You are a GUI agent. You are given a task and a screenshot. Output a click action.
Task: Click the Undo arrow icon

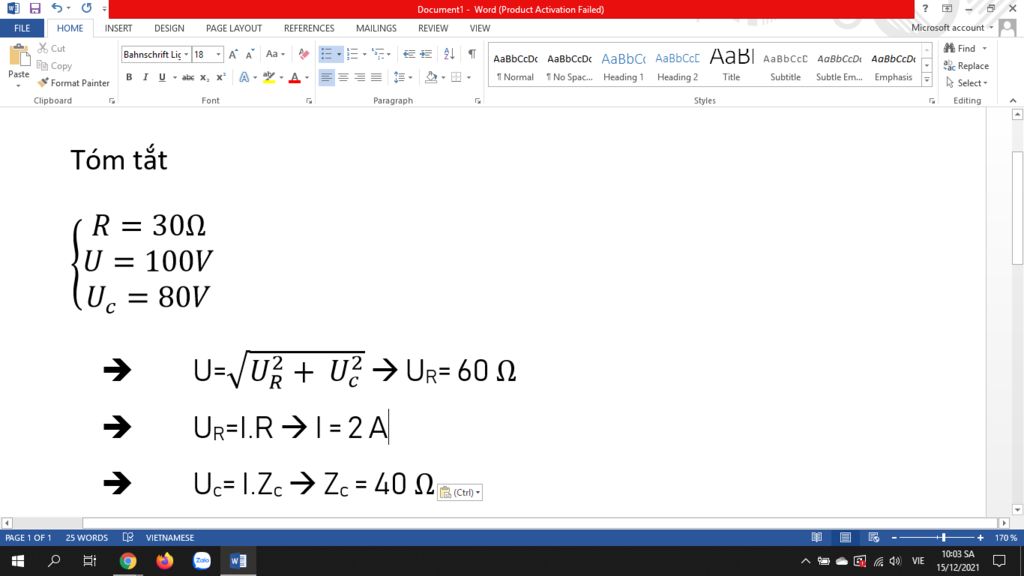click(57, 8)
